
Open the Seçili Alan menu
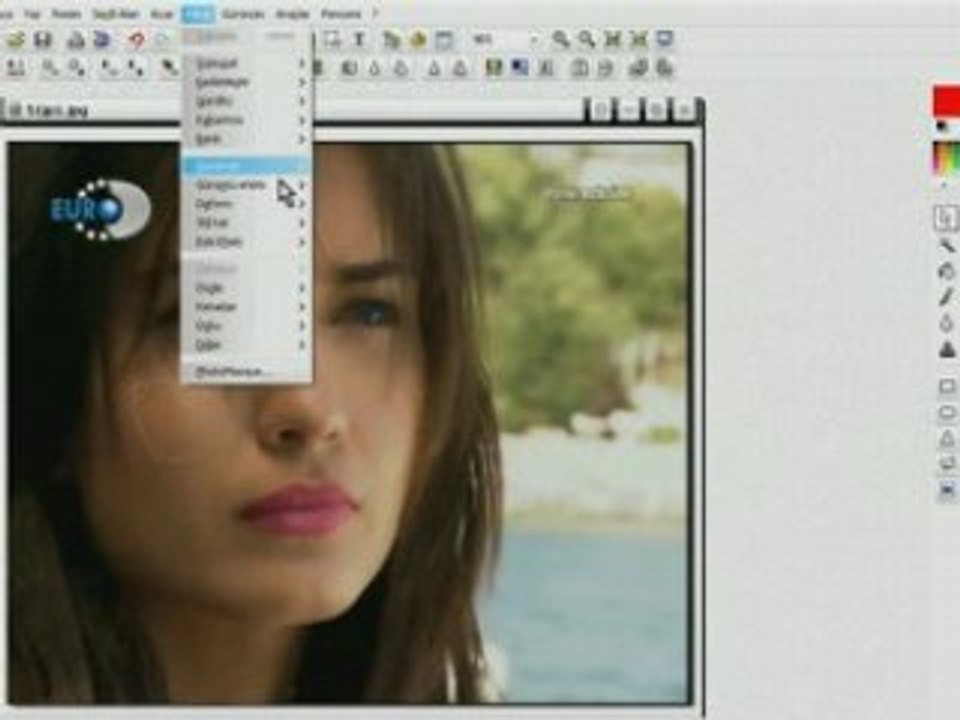115,13
